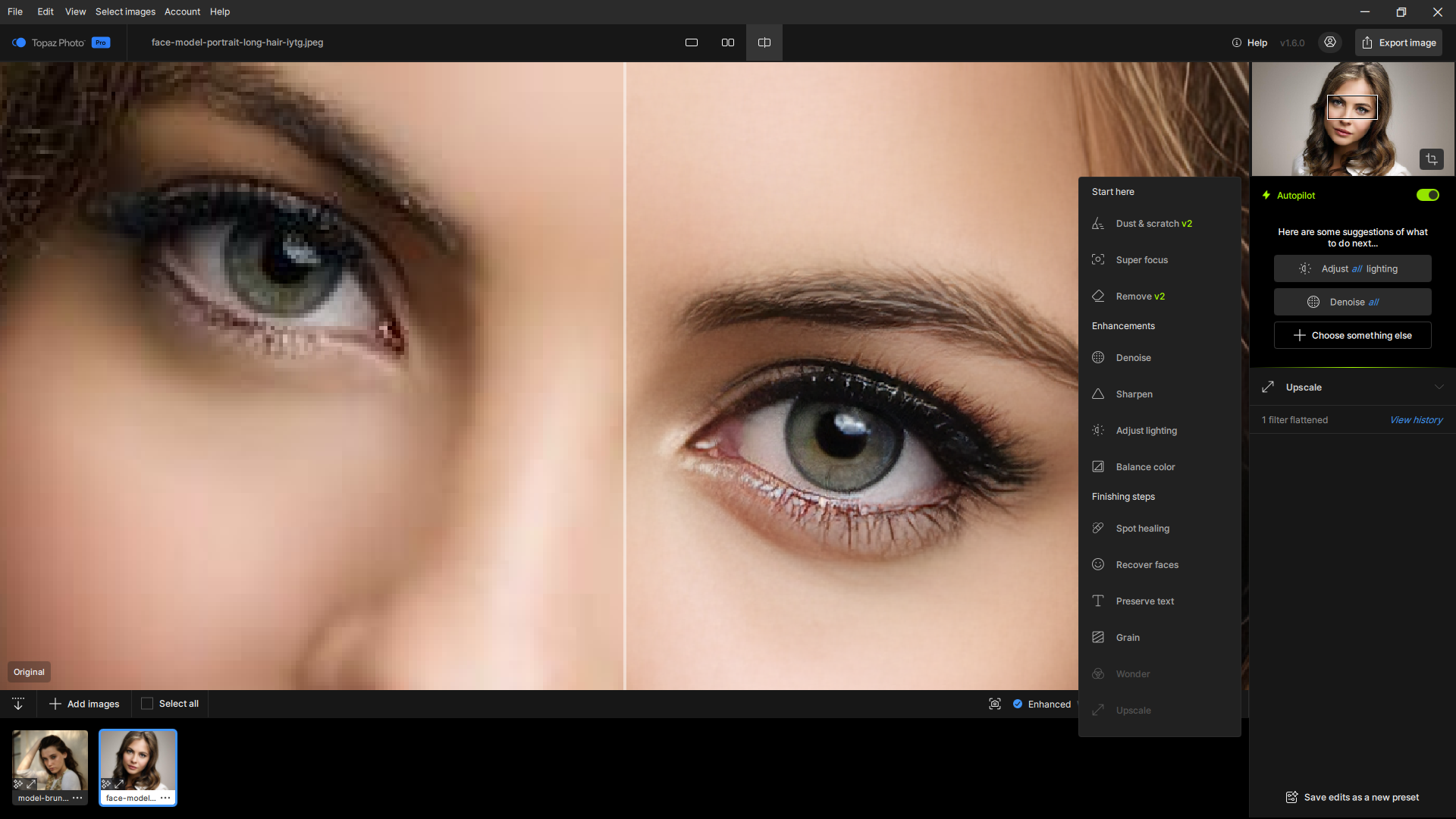Select the Super focus enhancement

click(x=1159, y=260)
